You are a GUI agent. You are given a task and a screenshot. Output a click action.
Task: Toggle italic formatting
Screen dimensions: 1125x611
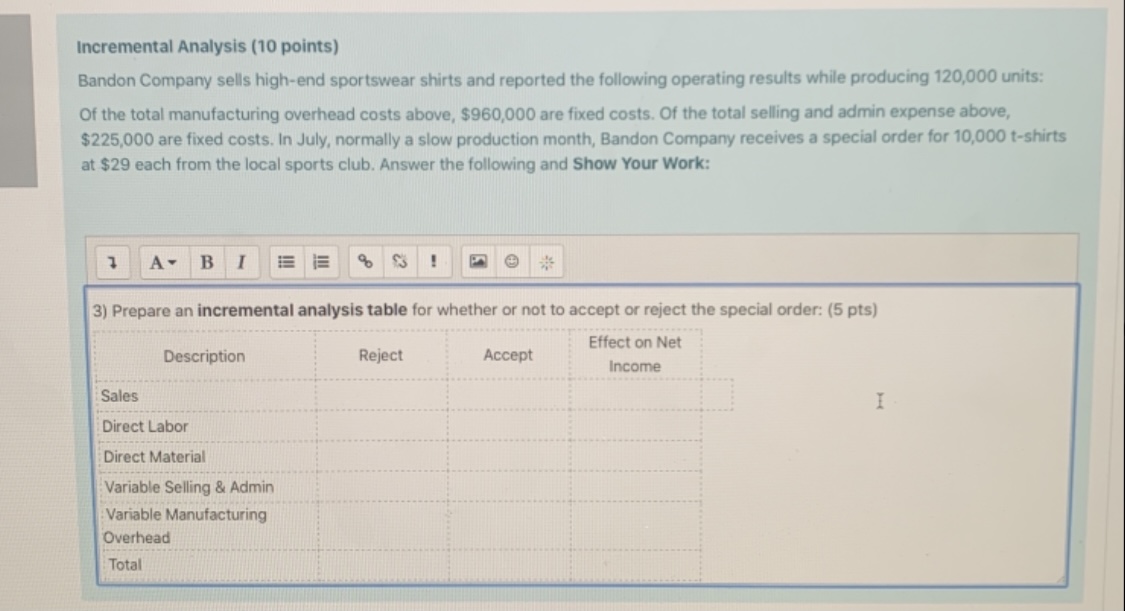pyautogui.click(x=242, y=262)
